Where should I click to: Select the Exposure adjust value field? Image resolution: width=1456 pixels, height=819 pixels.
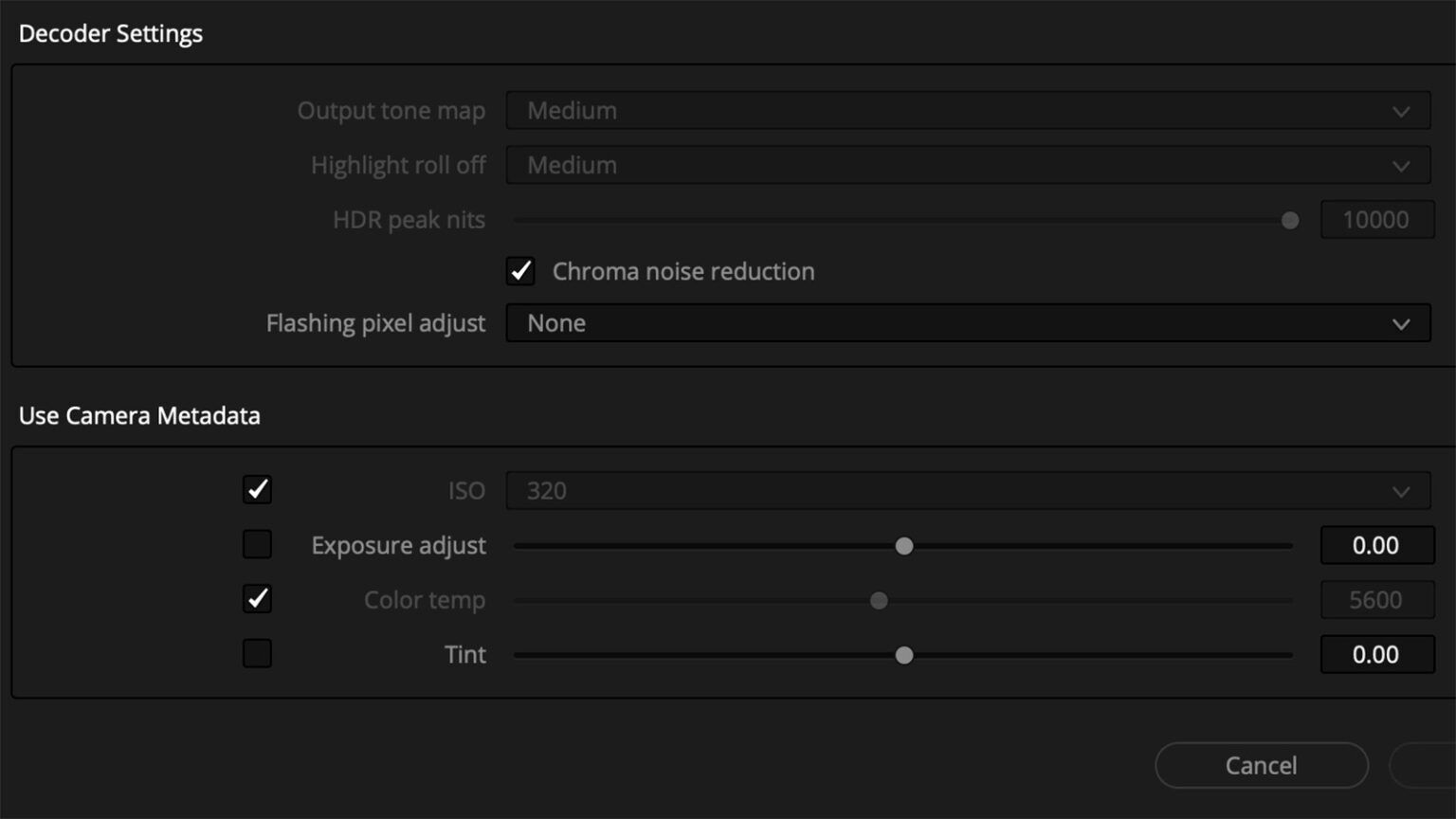pos(1376,545)
